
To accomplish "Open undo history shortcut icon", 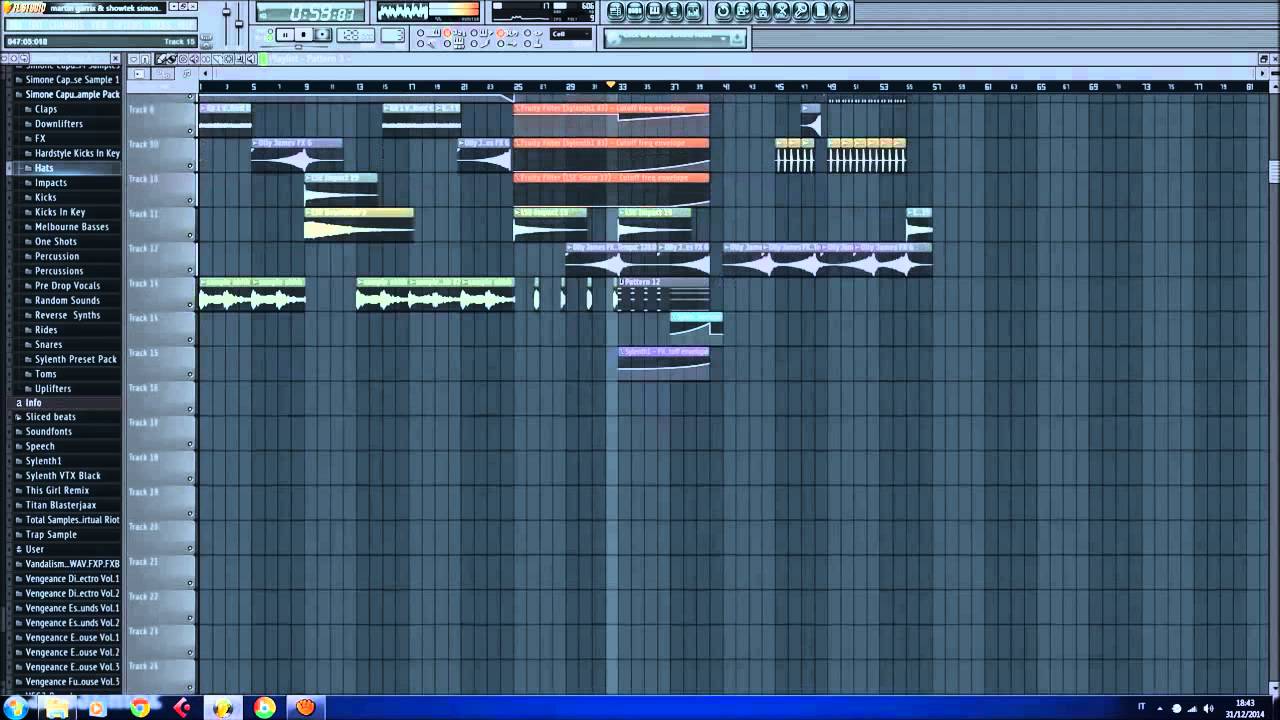I will pyautogui.click(x=723, y=11).
